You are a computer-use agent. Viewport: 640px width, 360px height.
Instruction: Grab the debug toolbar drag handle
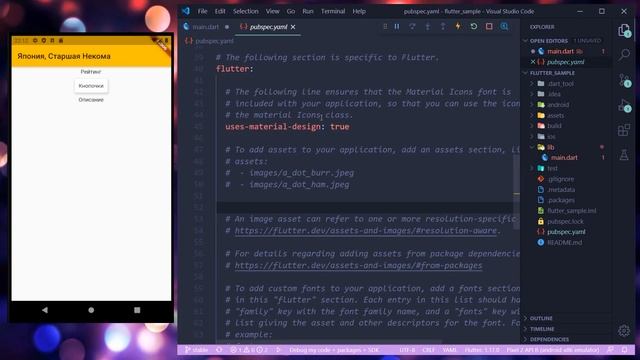tap(385, 27)
